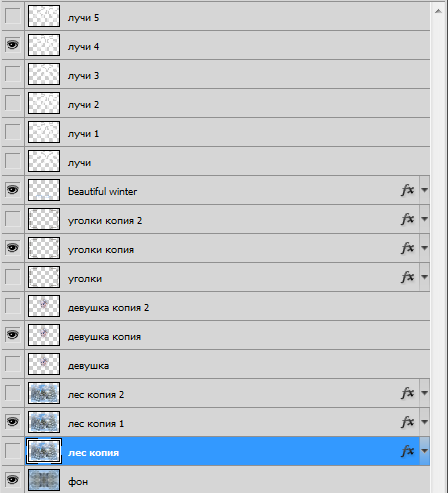Click fx icon on selected лес копия layer
448x493 pixels.
408,451
